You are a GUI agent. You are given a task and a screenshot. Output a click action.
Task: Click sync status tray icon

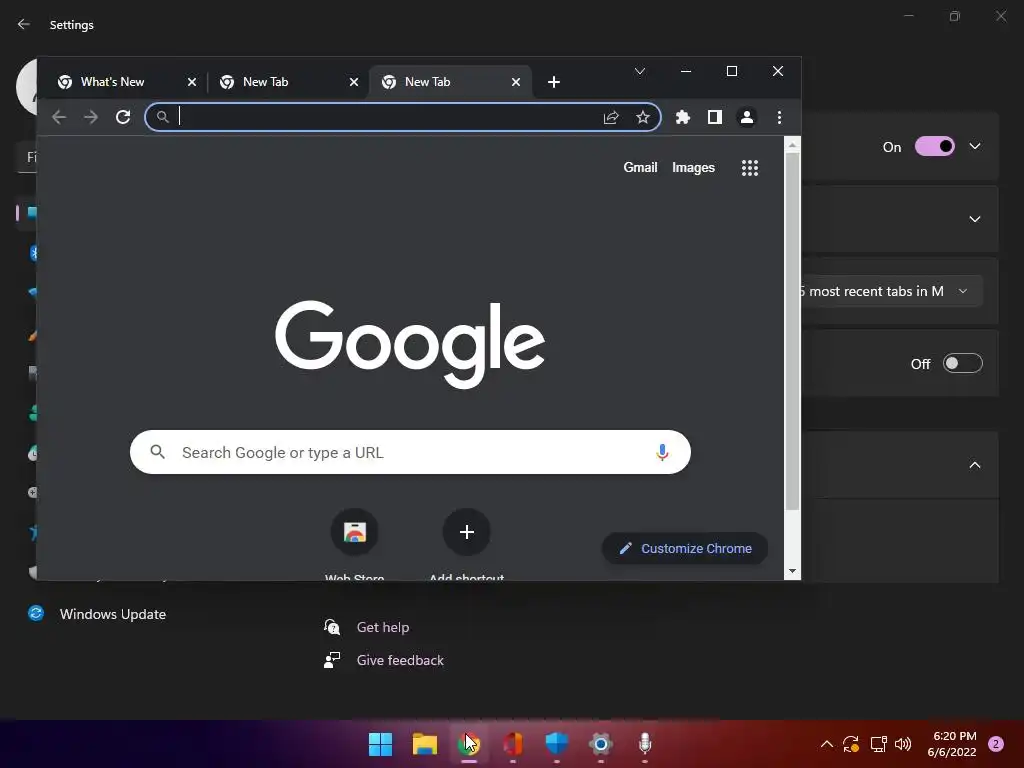pos(851,744)
